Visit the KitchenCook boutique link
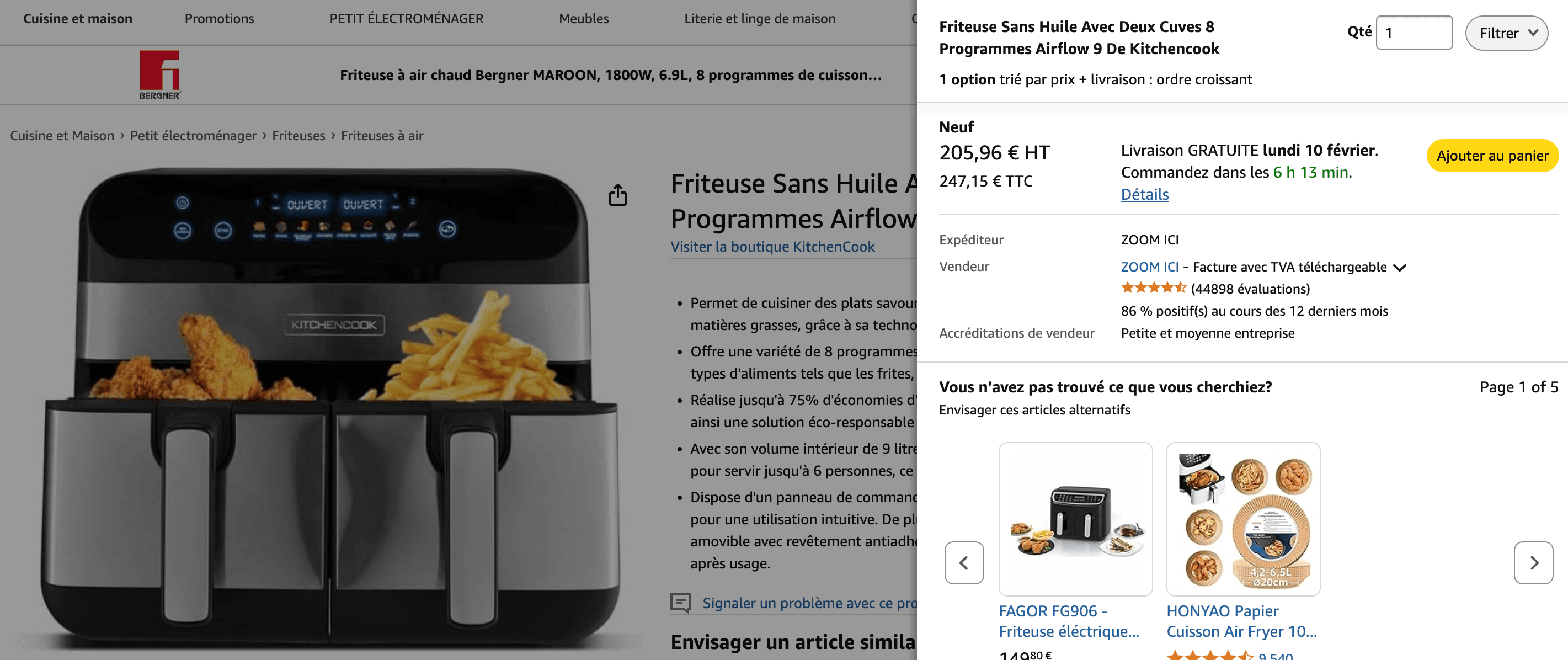Image resolution: width=1568 pixels, height=660 pixels. pos(772,247)
